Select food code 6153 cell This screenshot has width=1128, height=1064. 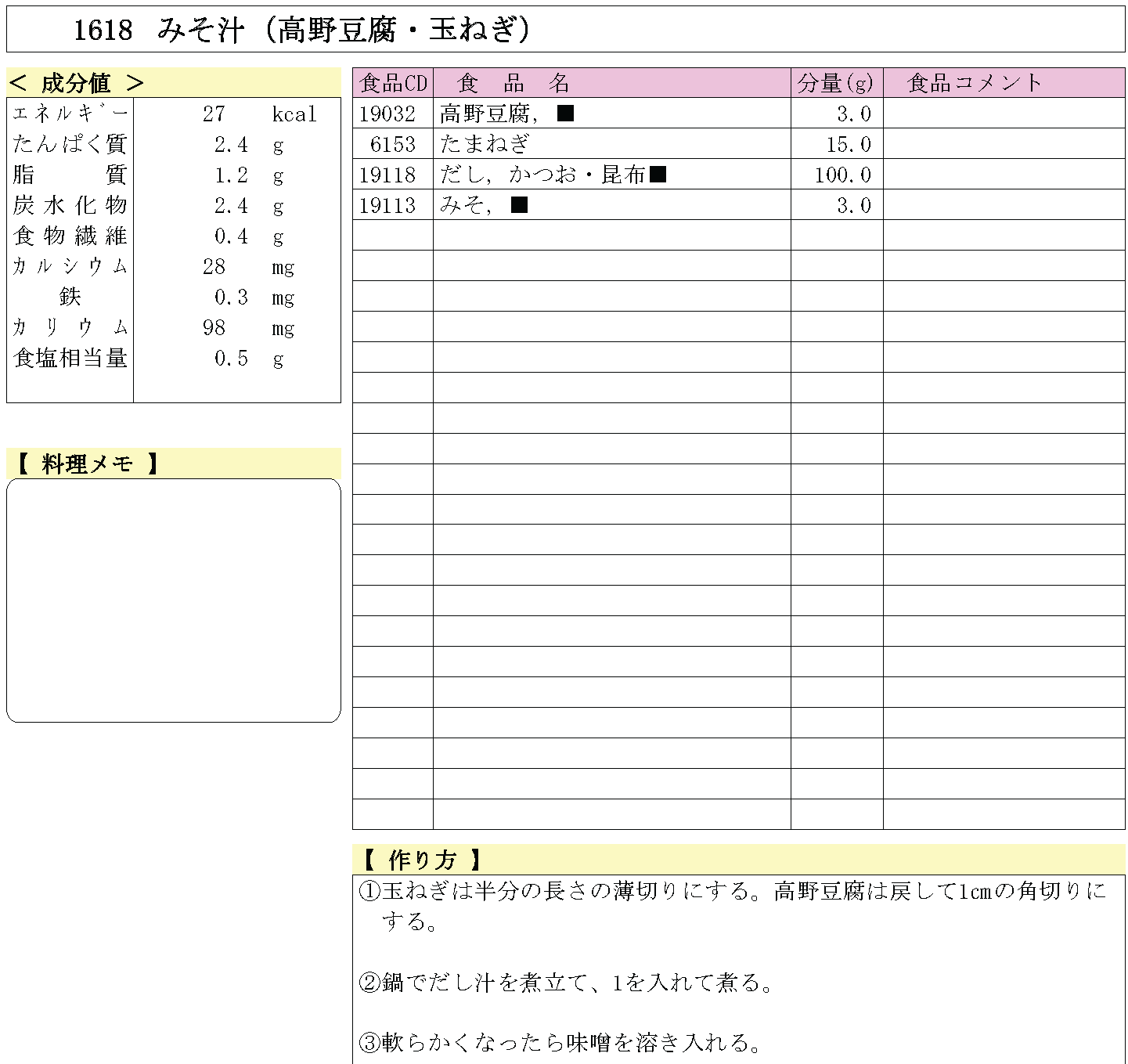393,145
